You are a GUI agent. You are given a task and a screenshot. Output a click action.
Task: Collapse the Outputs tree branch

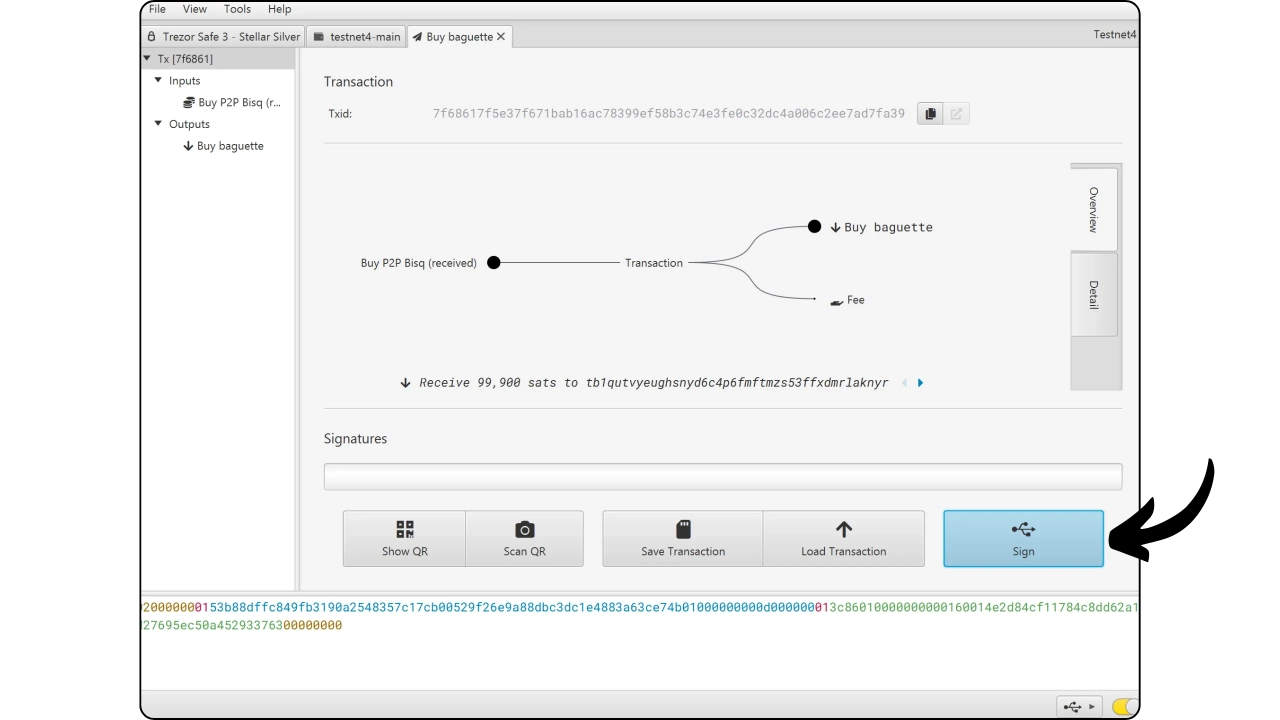[x=158, y=124]
